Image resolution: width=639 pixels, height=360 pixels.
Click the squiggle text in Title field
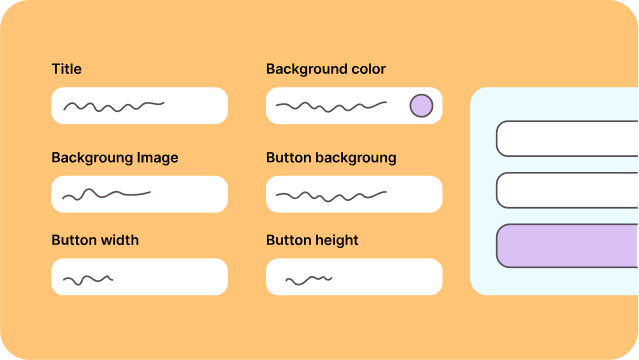(114, 106)
